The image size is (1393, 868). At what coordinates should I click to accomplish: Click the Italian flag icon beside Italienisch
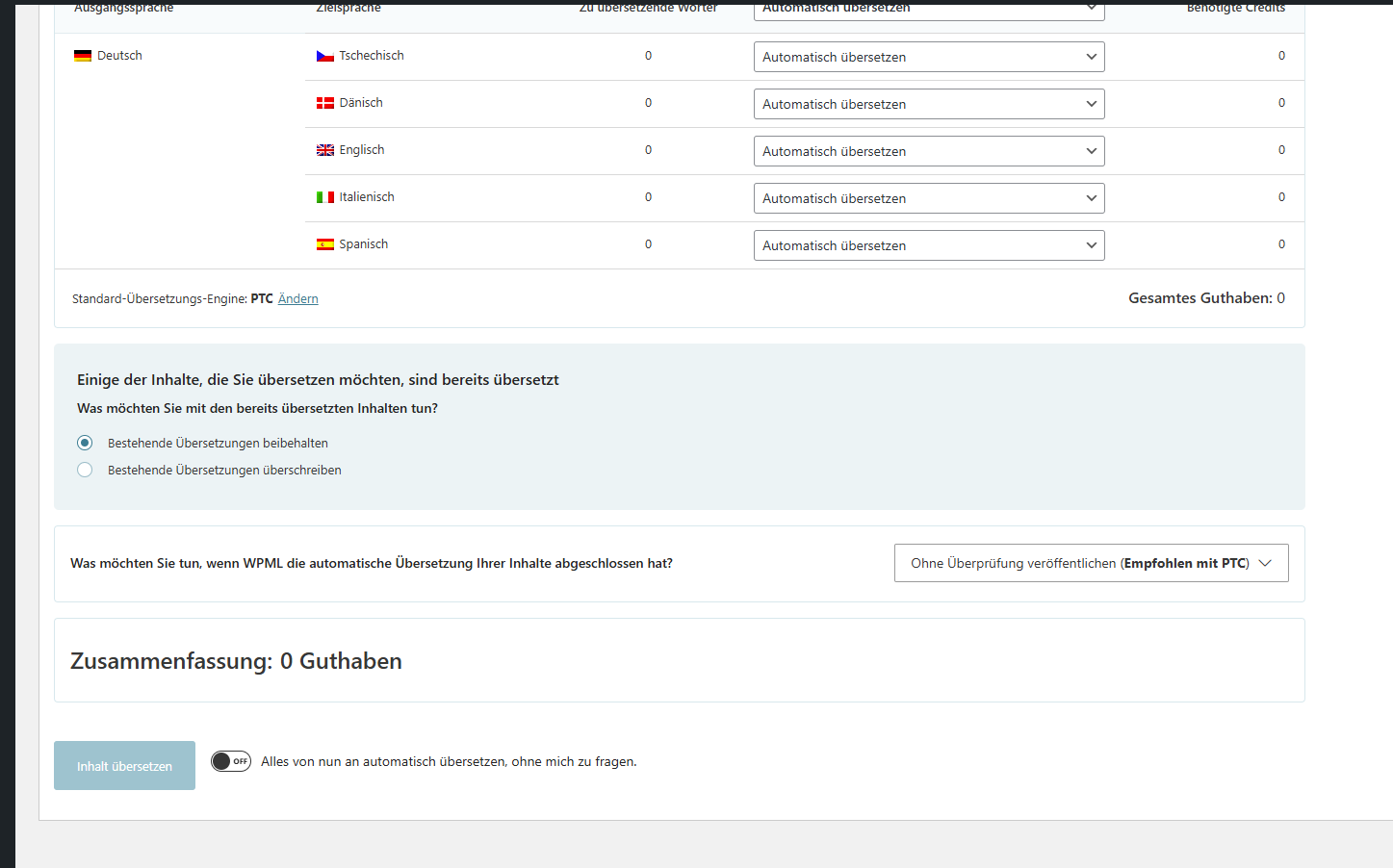click(x=325, y=197)
